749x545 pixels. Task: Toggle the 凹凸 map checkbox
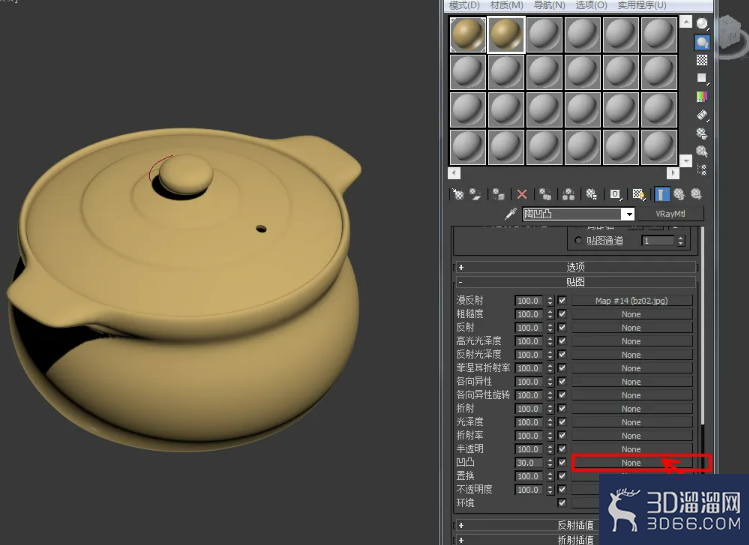click(x=562, y=462)
